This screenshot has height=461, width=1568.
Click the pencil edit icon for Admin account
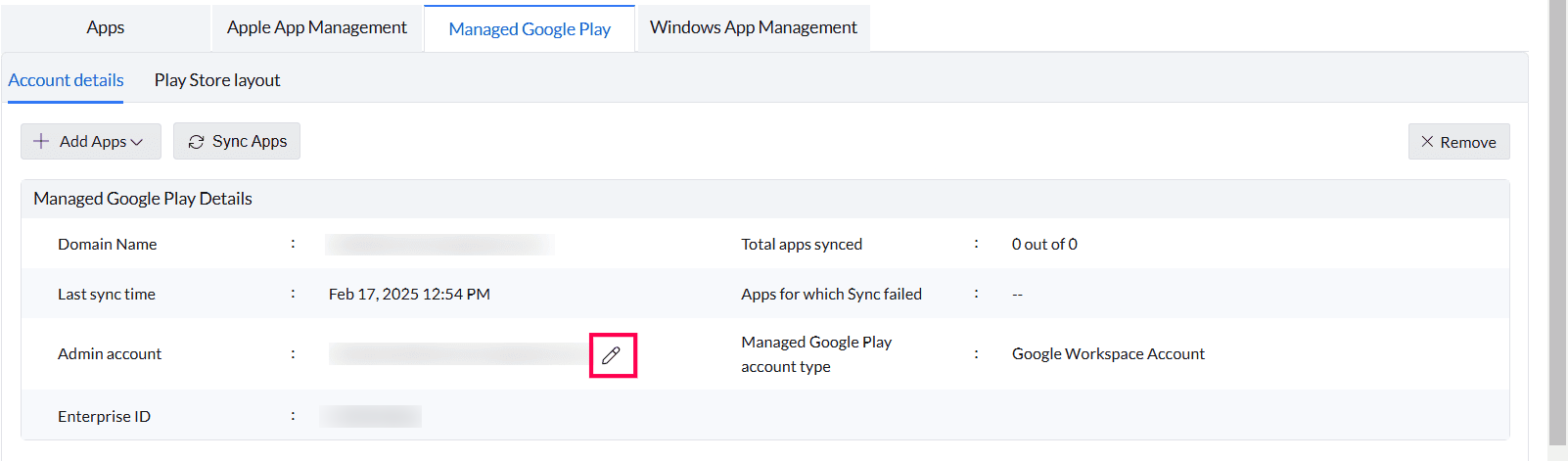[x=612, y=355]
